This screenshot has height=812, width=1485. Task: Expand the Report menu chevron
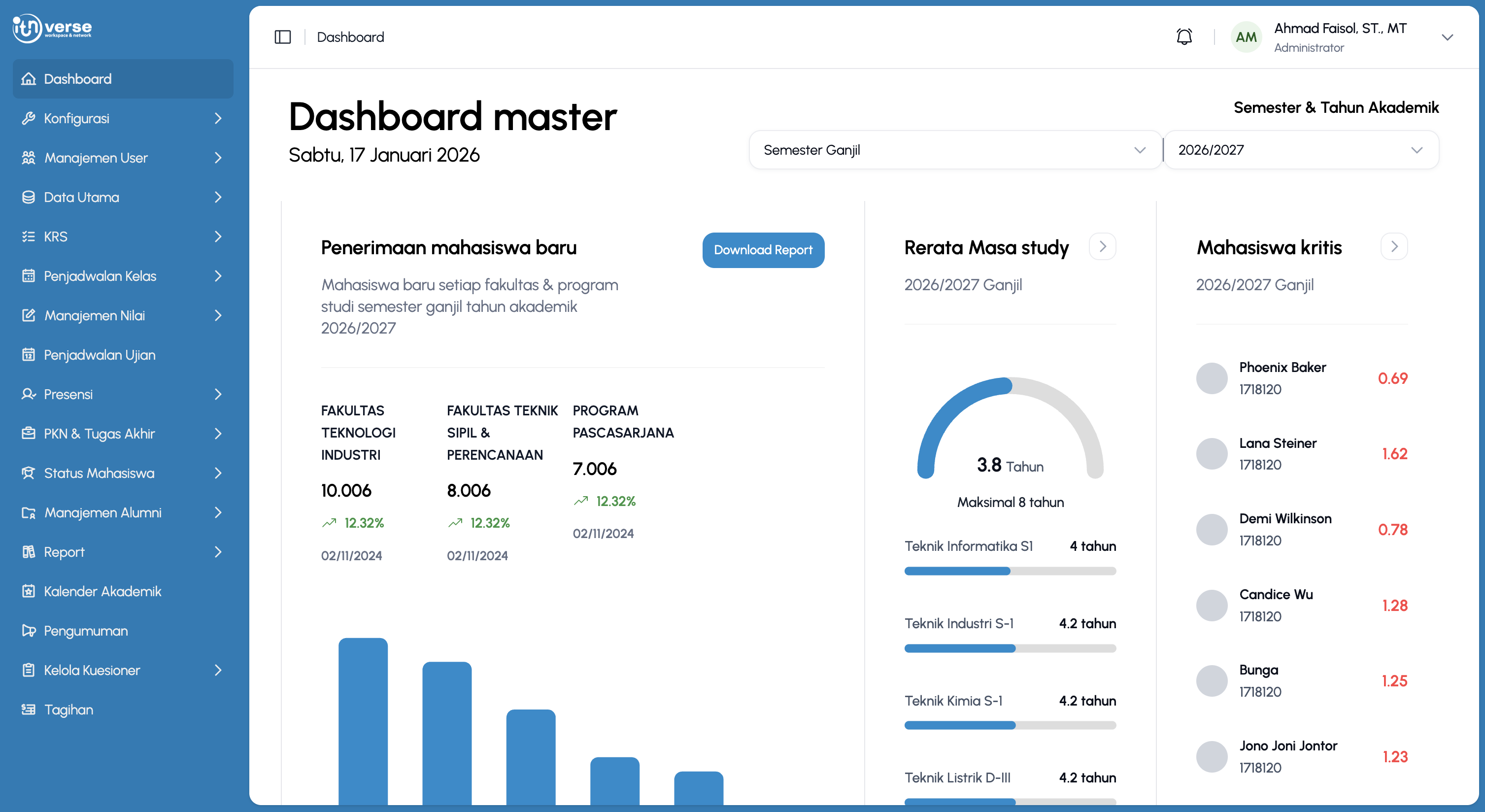point(218,551)
